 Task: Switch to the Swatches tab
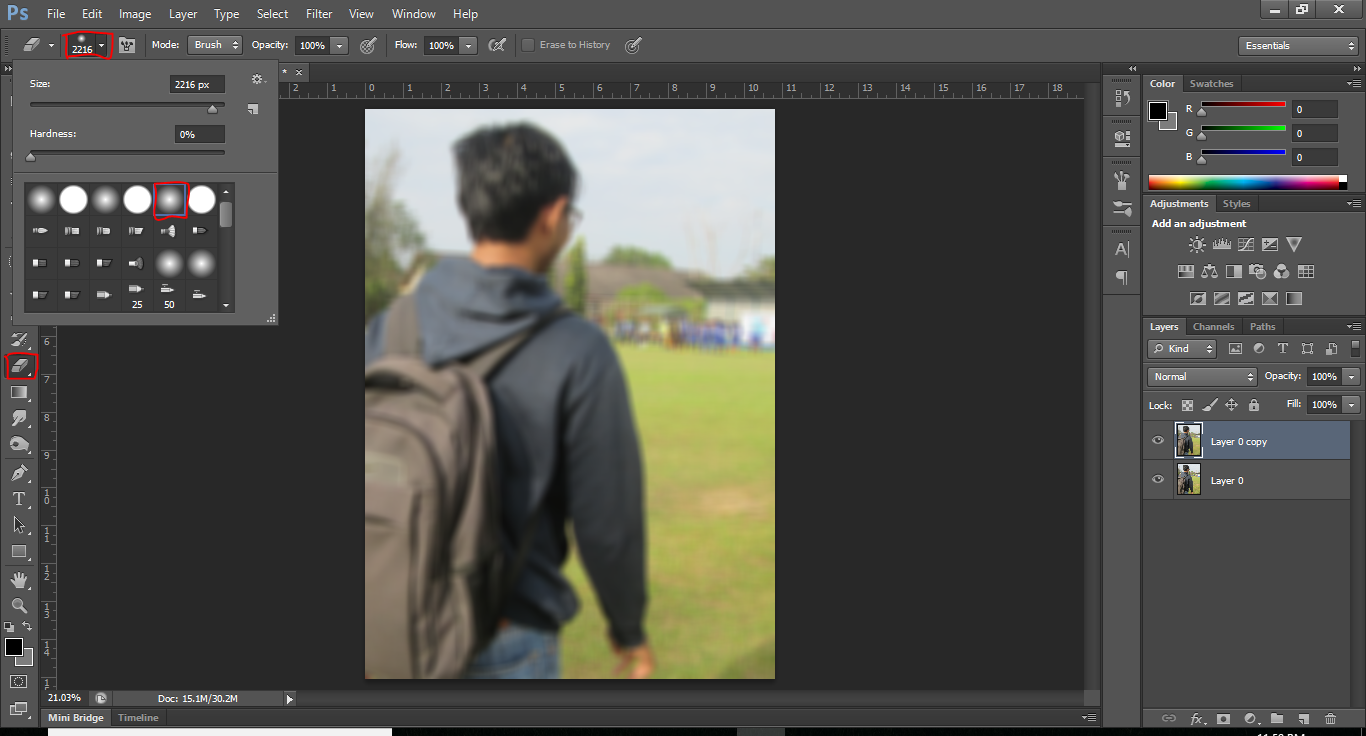tap(1211, 83)
